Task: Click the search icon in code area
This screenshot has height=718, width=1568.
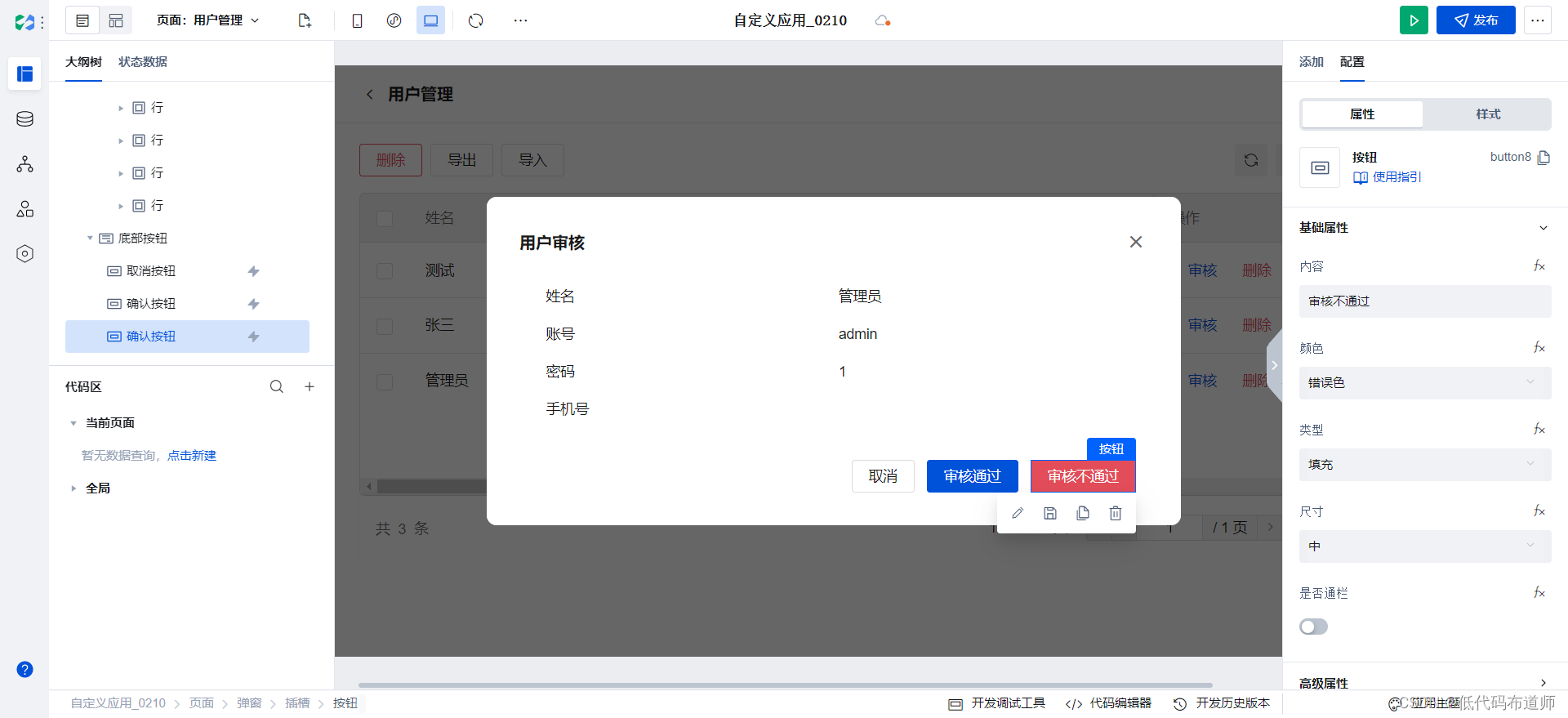Action: click(277, 386)
